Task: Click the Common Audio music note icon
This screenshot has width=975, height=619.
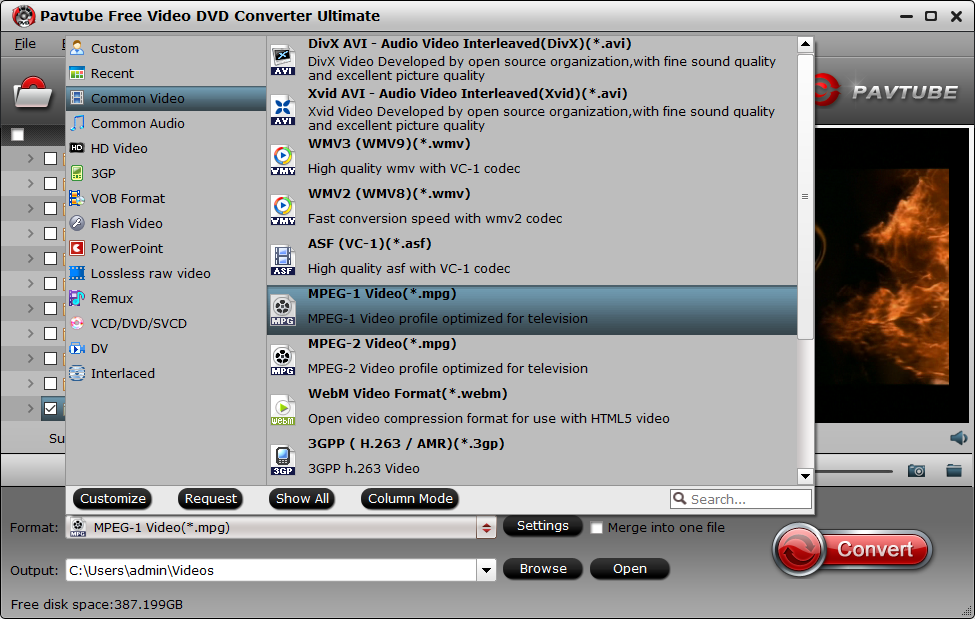Action: tap(77, 123)
